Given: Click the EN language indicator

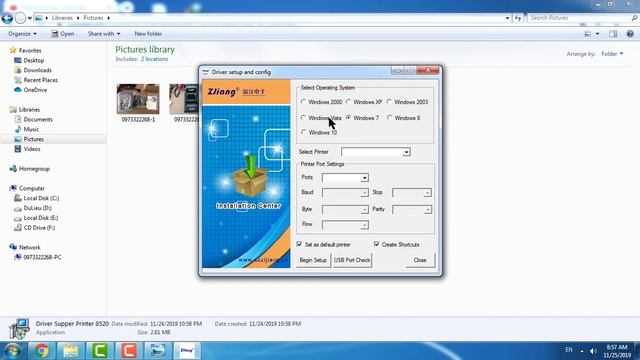Looking at the screenshot, I should [569, 350].
